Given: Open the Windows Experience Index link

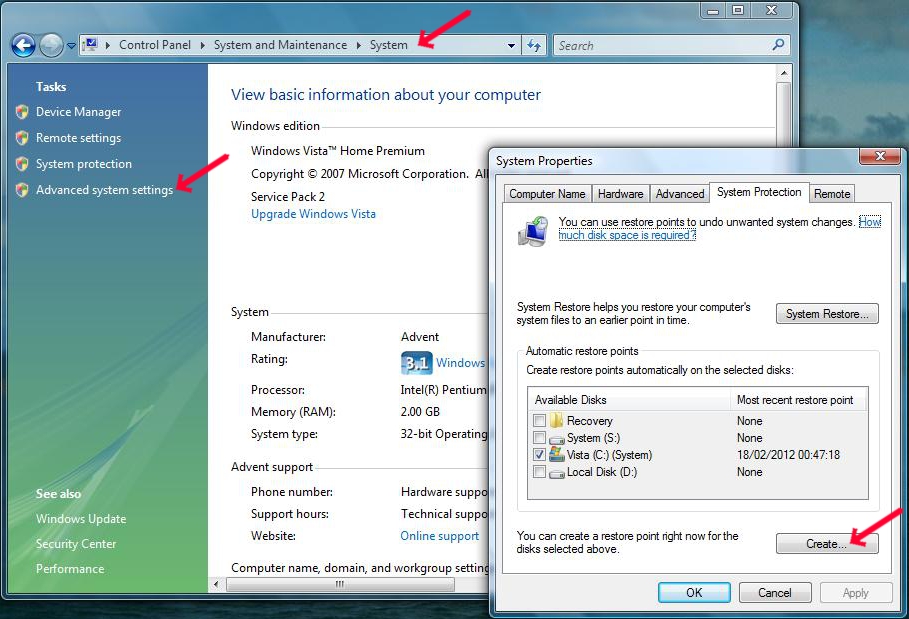Looking at the screenshot, I should pos(461,363).
